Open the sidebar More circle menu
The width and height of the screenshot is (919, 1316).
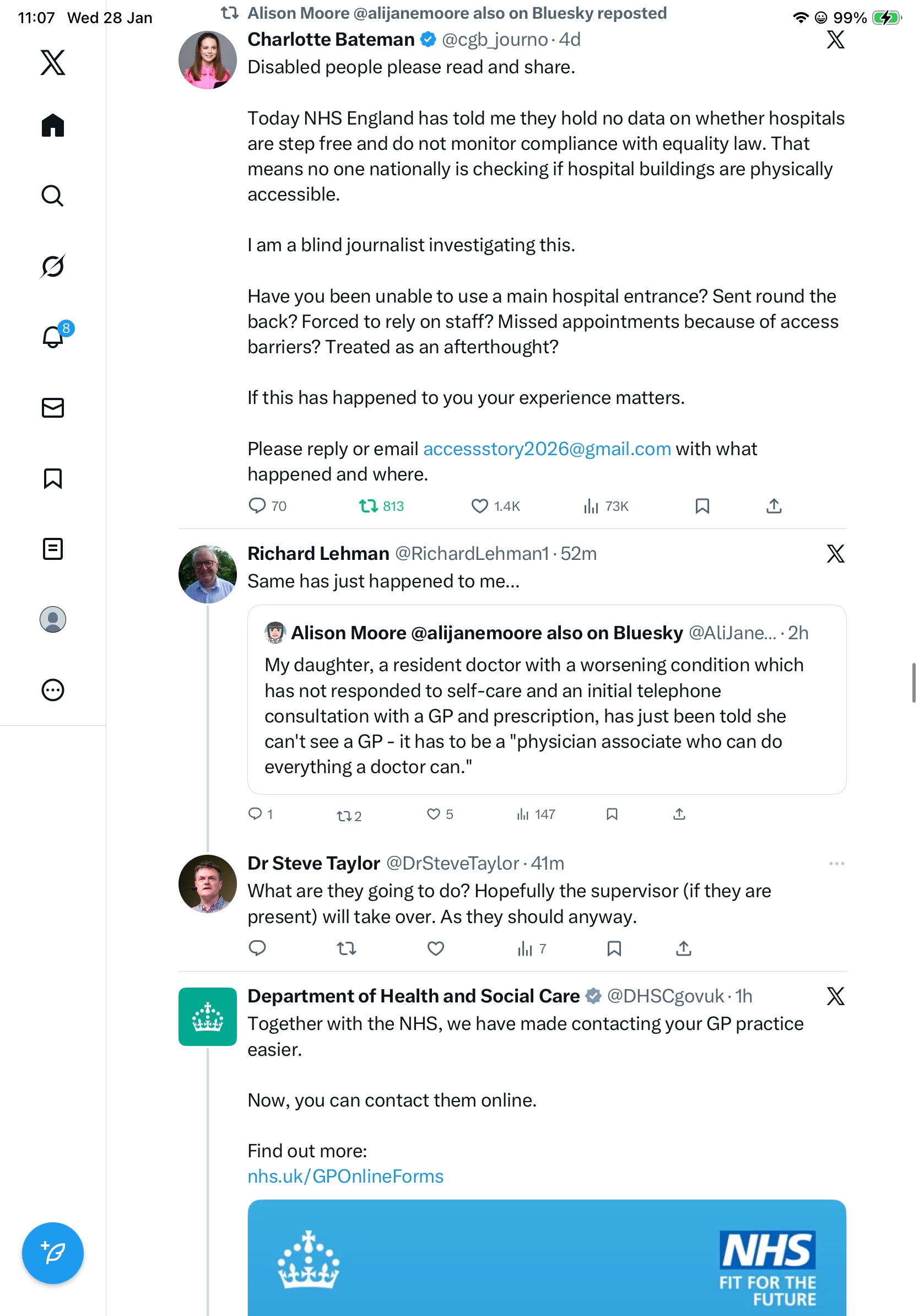click(53, 689)
